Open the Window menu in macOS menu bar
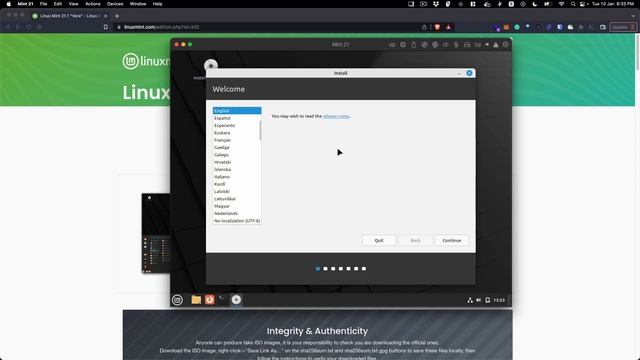 tap(138, 4)
